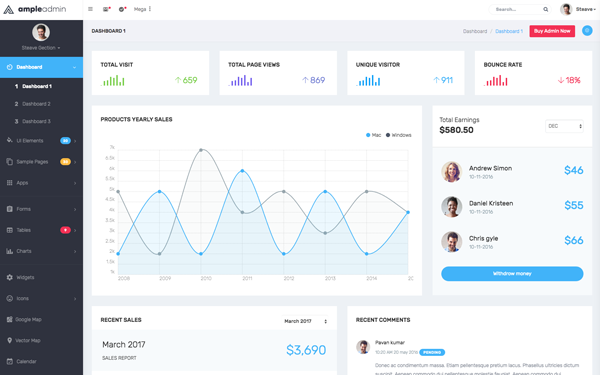Click the red badge on Tables
This screenshot has height=375, width=600.
tap(65, 230)
